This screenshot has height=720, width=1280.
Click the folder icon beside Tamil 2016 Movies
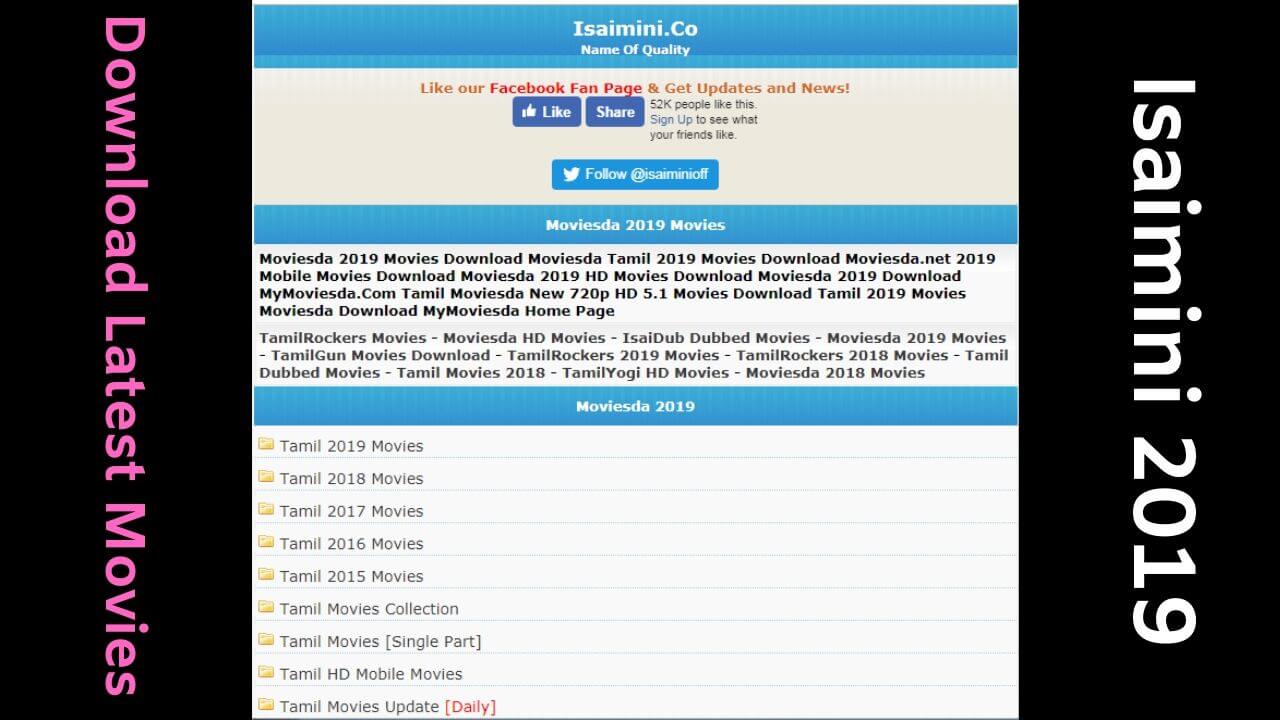coord(266,542)
